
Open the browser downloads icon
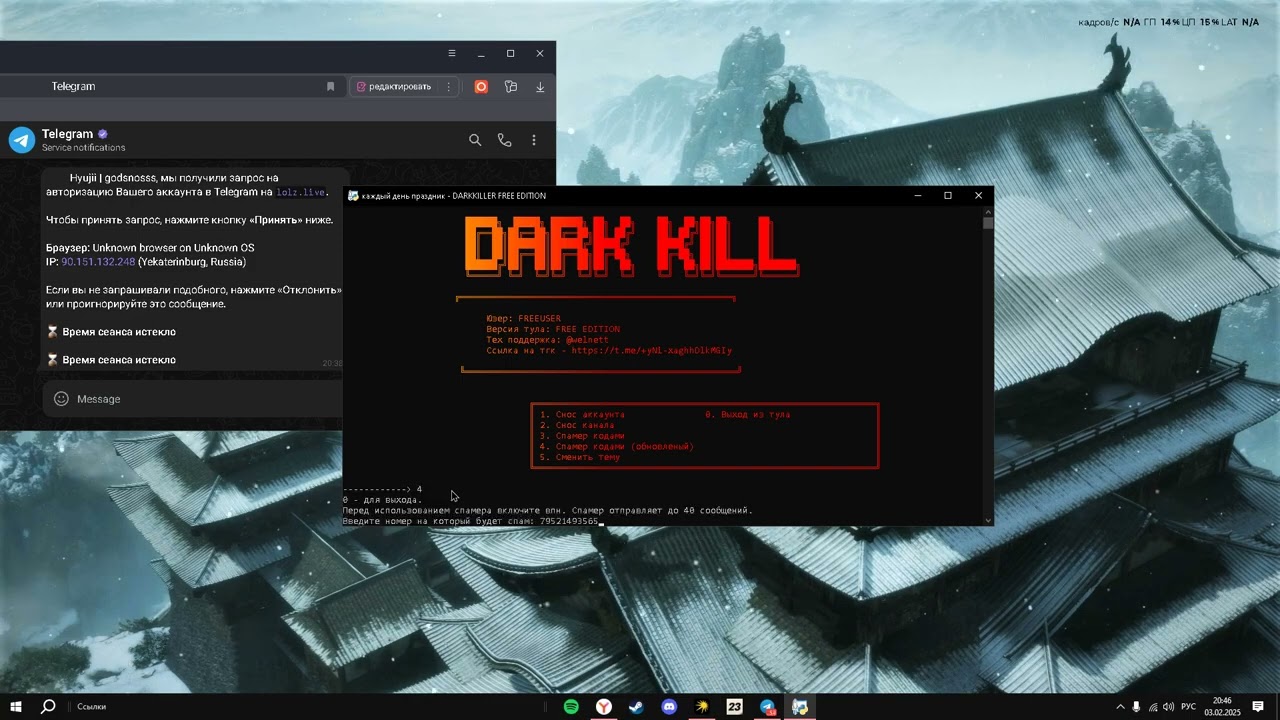click(540, 87)
